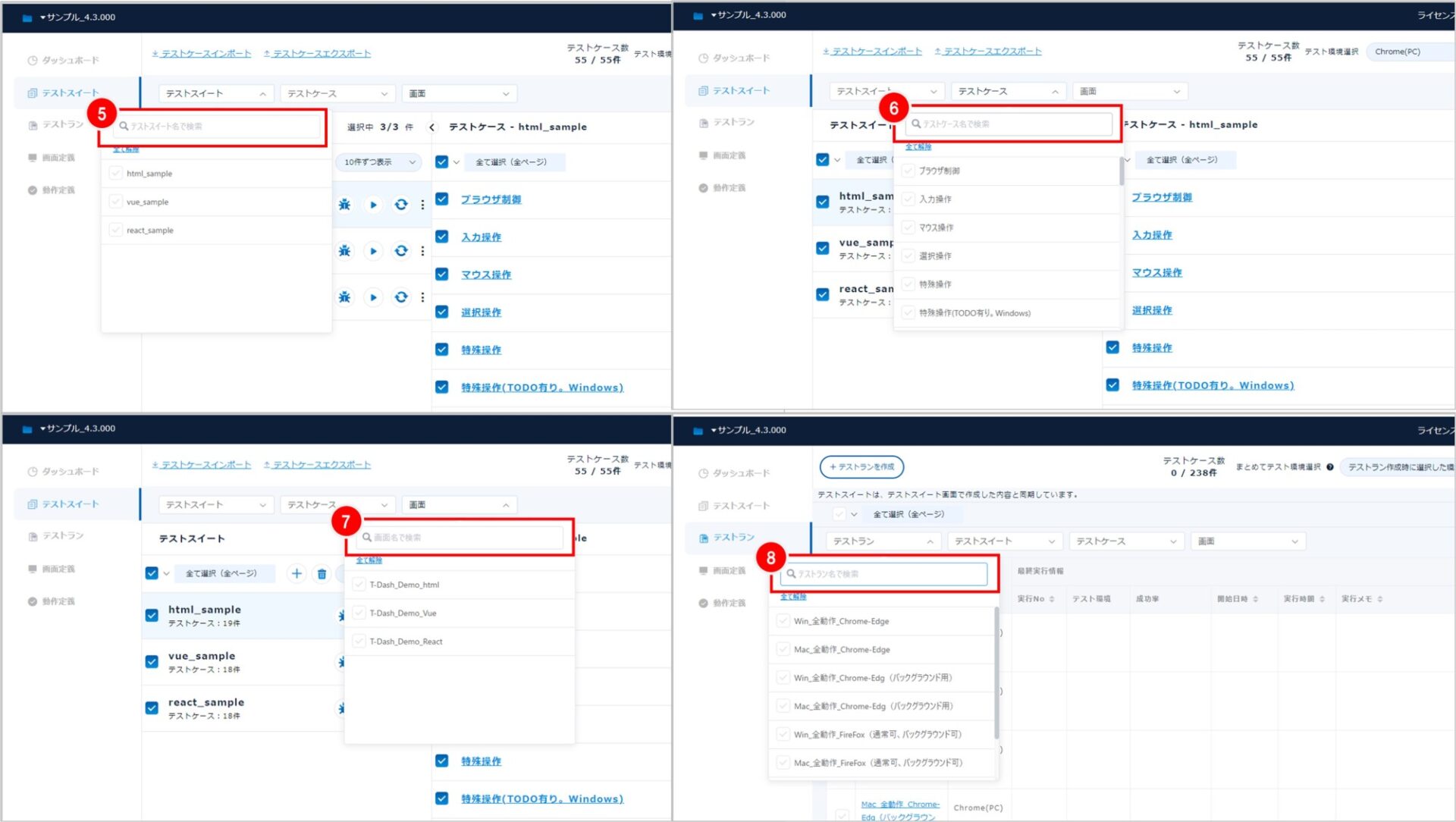Collapse panel with chevron left of テストケース - html_sample
Image resolution: width=1456 pixels, height=822 pixels.
pos(432,127)
